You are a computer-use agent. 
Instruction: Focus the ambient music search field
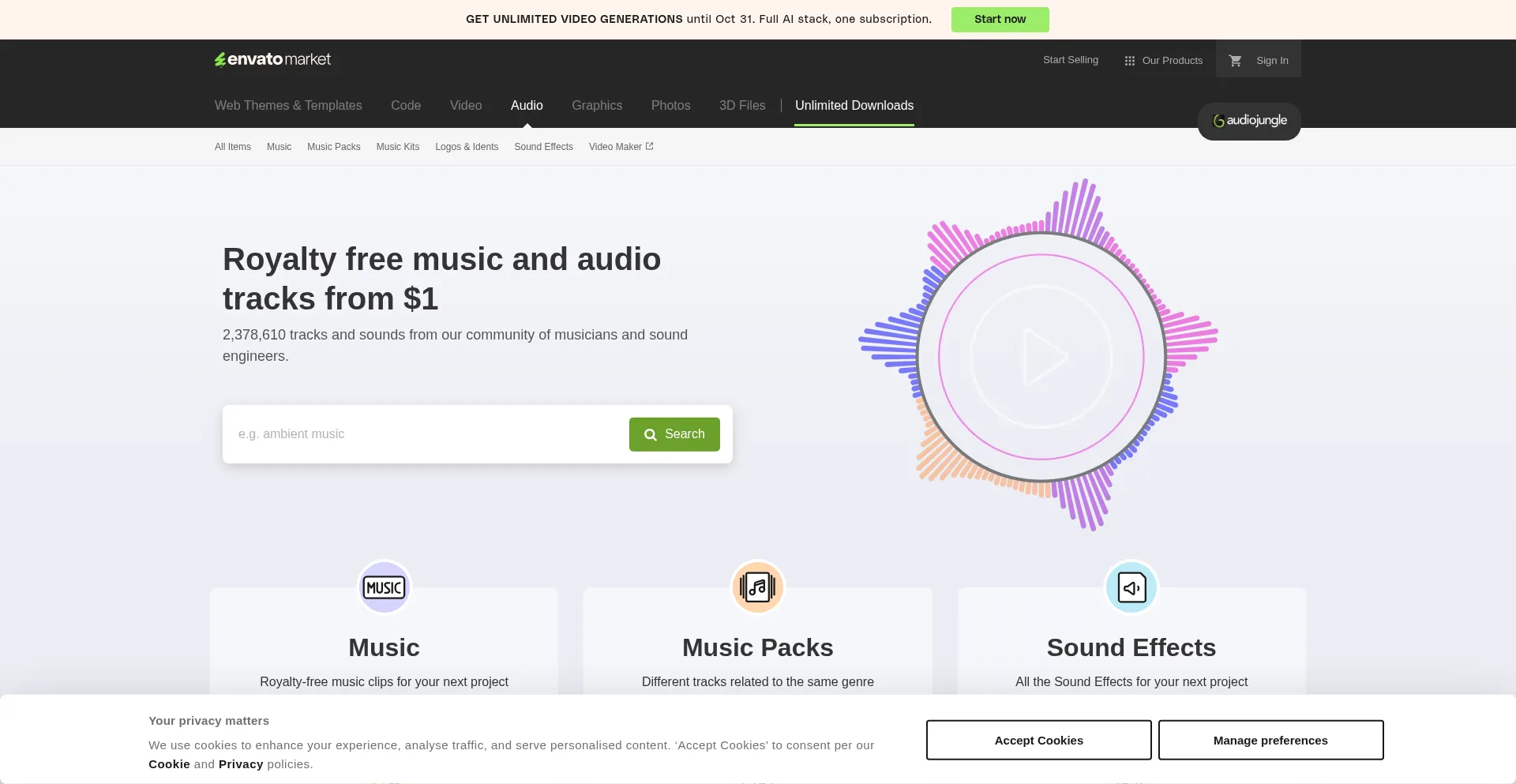(426, 434)
